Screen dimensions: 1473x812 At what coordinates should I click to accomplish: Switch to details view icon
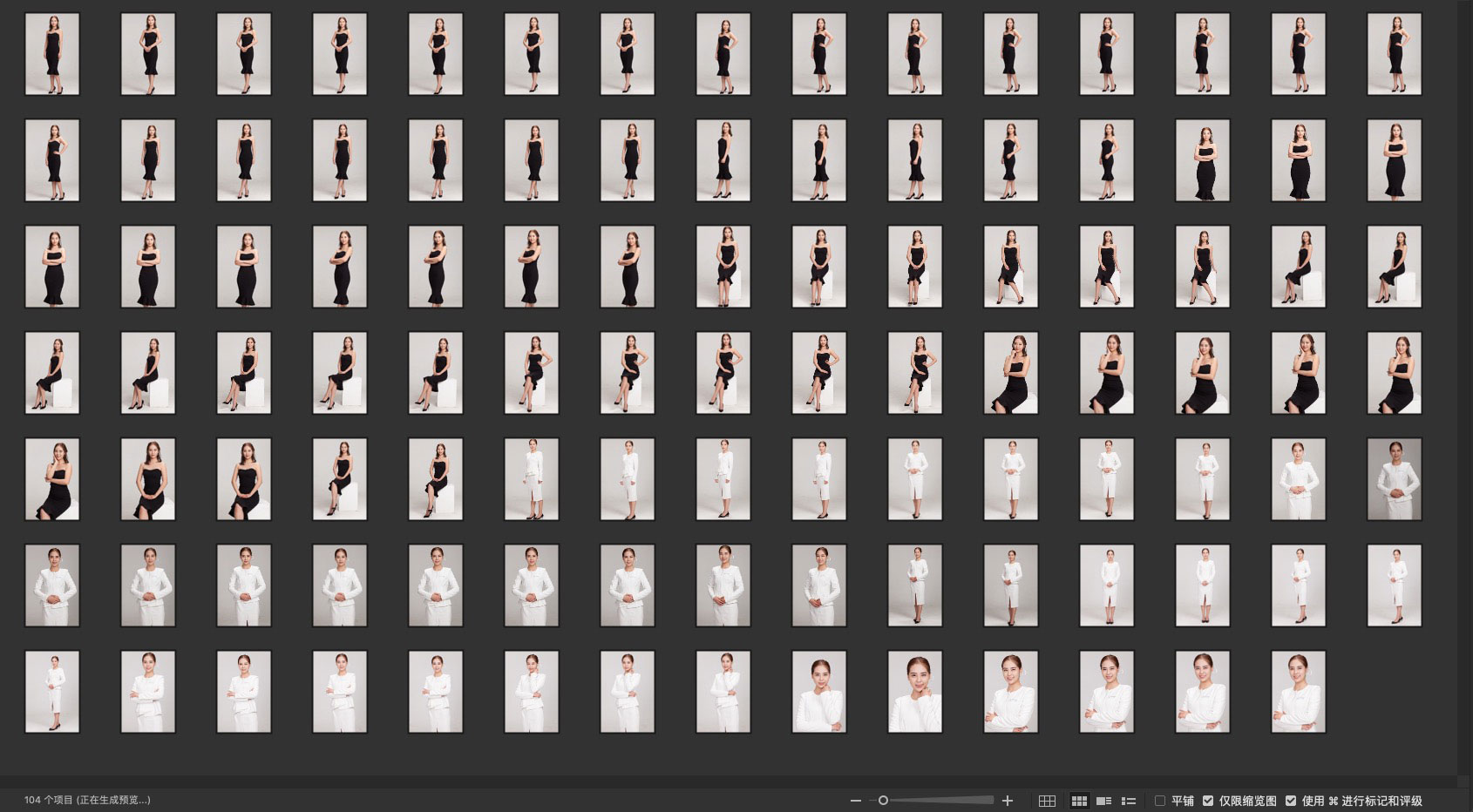pos(1103,801)
